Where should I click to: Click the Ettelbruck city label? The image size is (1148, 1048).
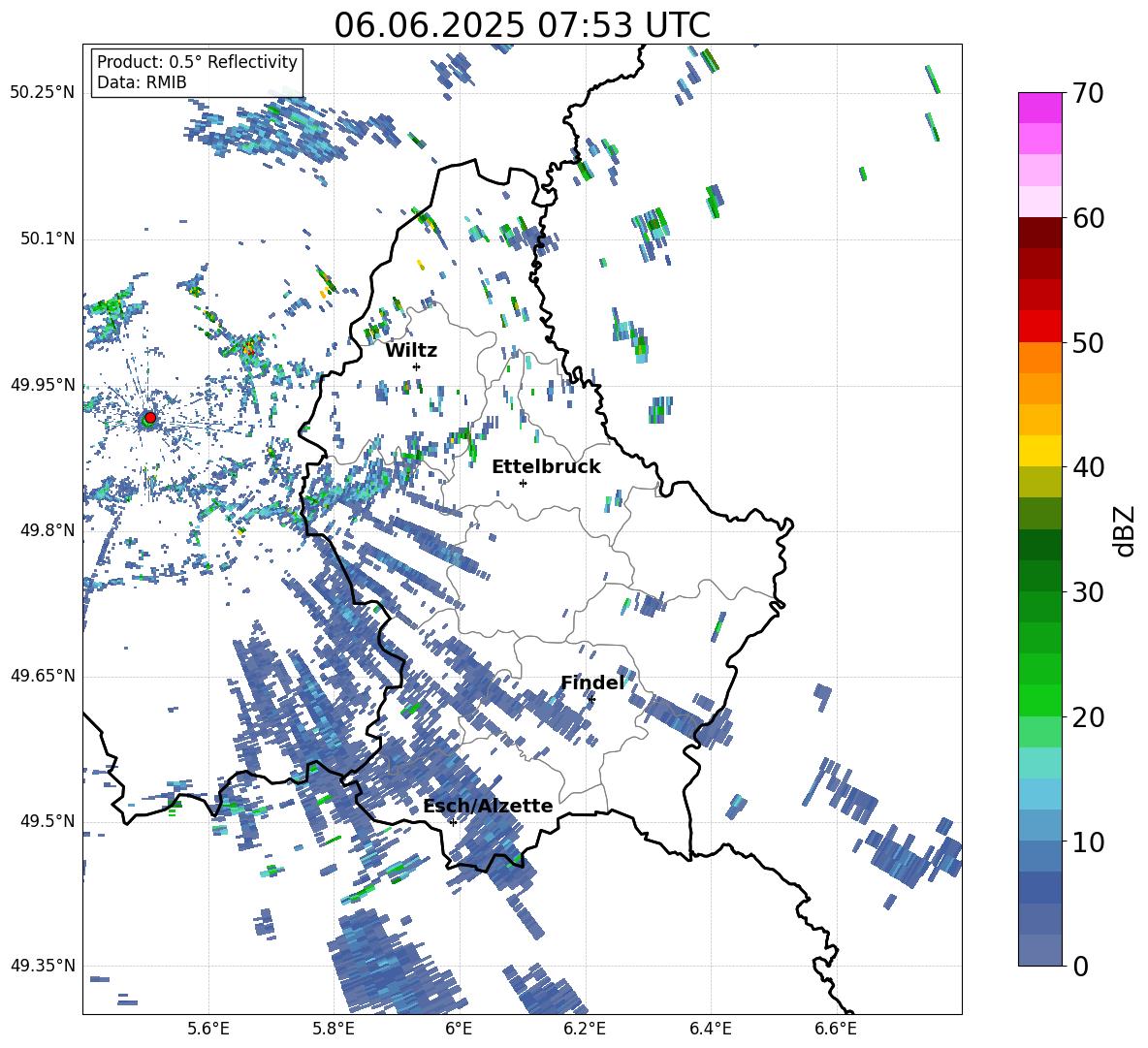coord(546,467)
